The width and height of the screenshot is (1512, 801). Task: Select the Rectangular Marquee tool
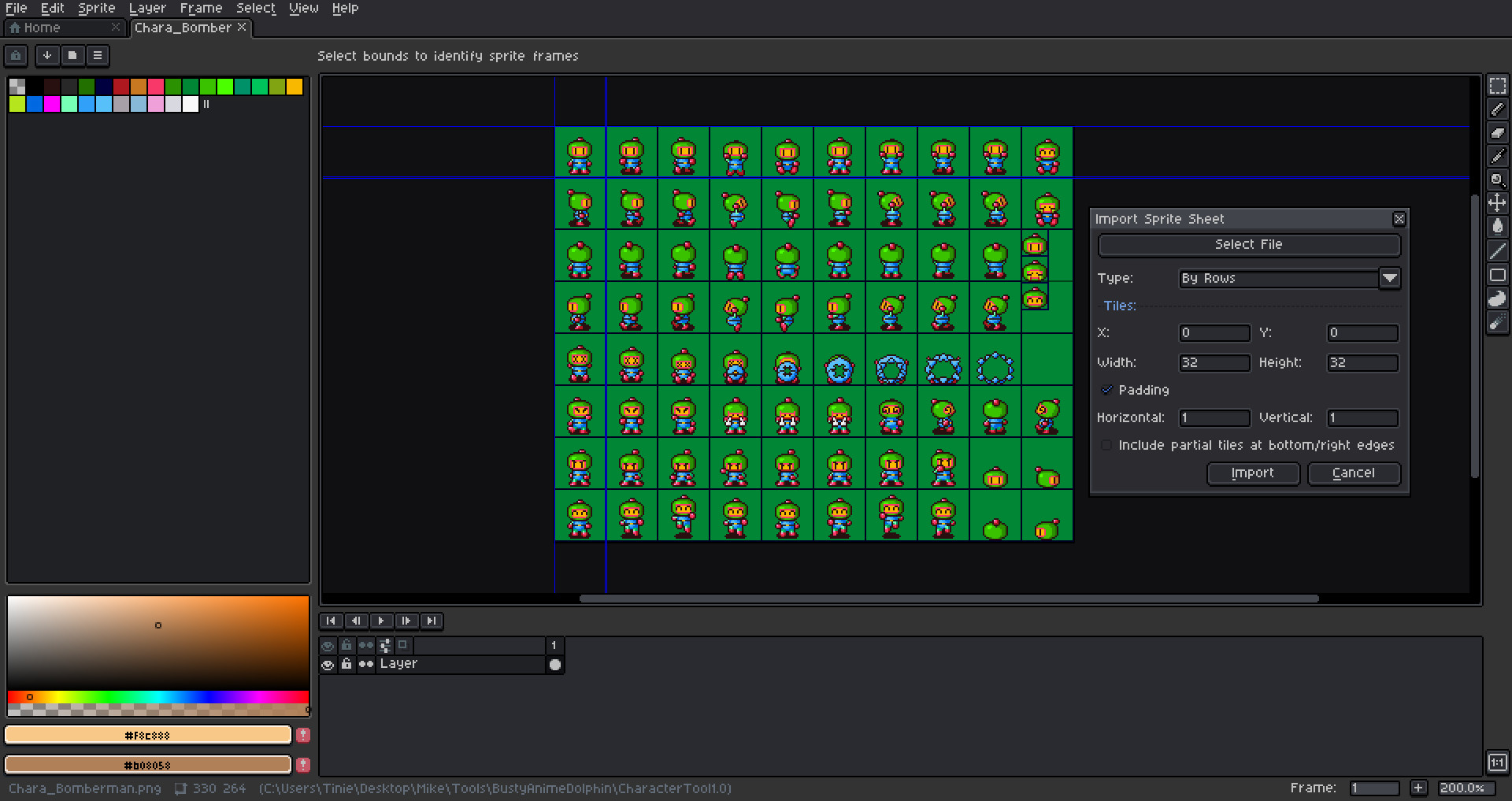pos(1497,87)
